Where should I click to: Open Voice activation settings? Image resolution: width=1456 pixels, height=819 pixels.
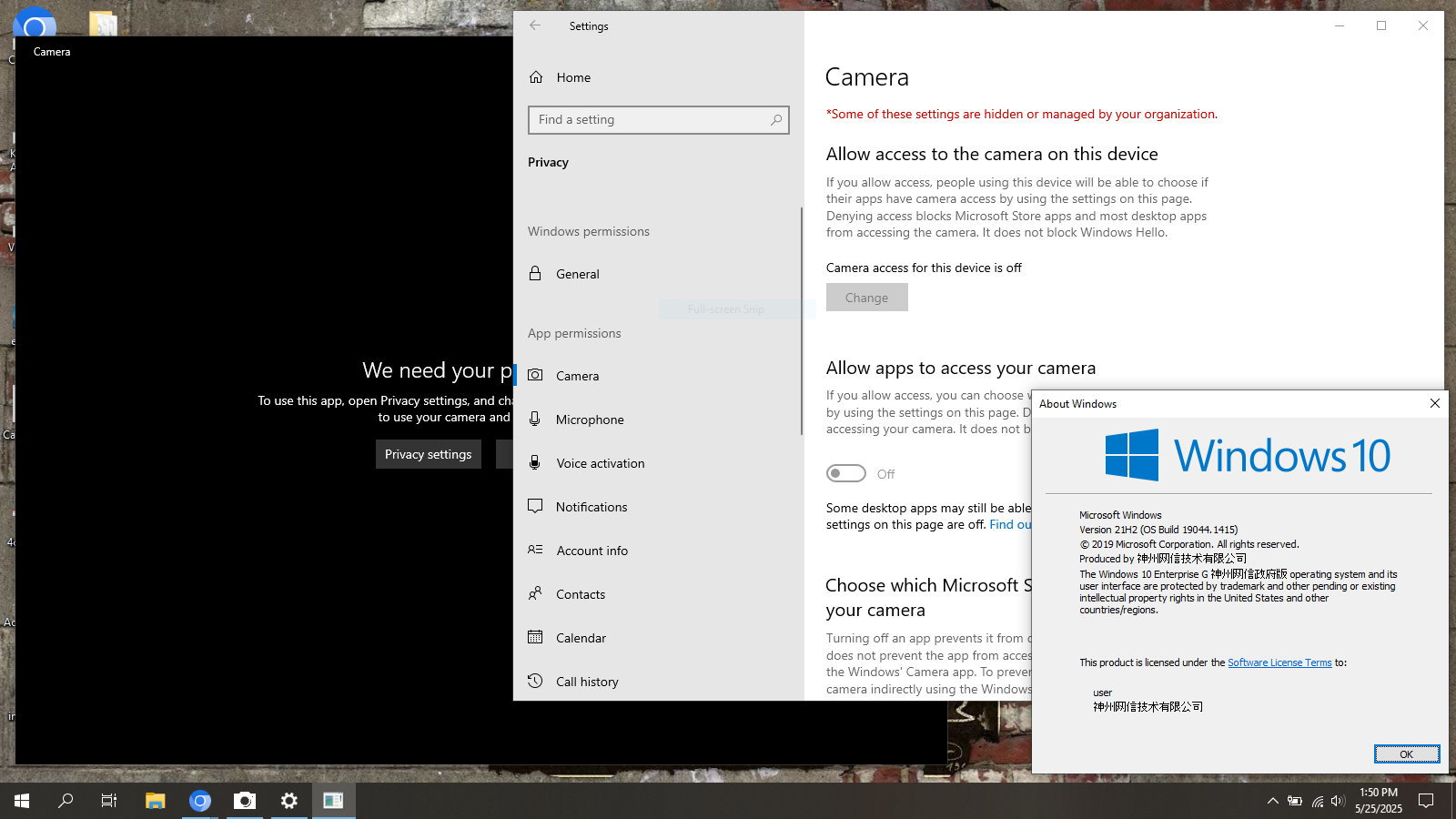click(x=659, y=463)
